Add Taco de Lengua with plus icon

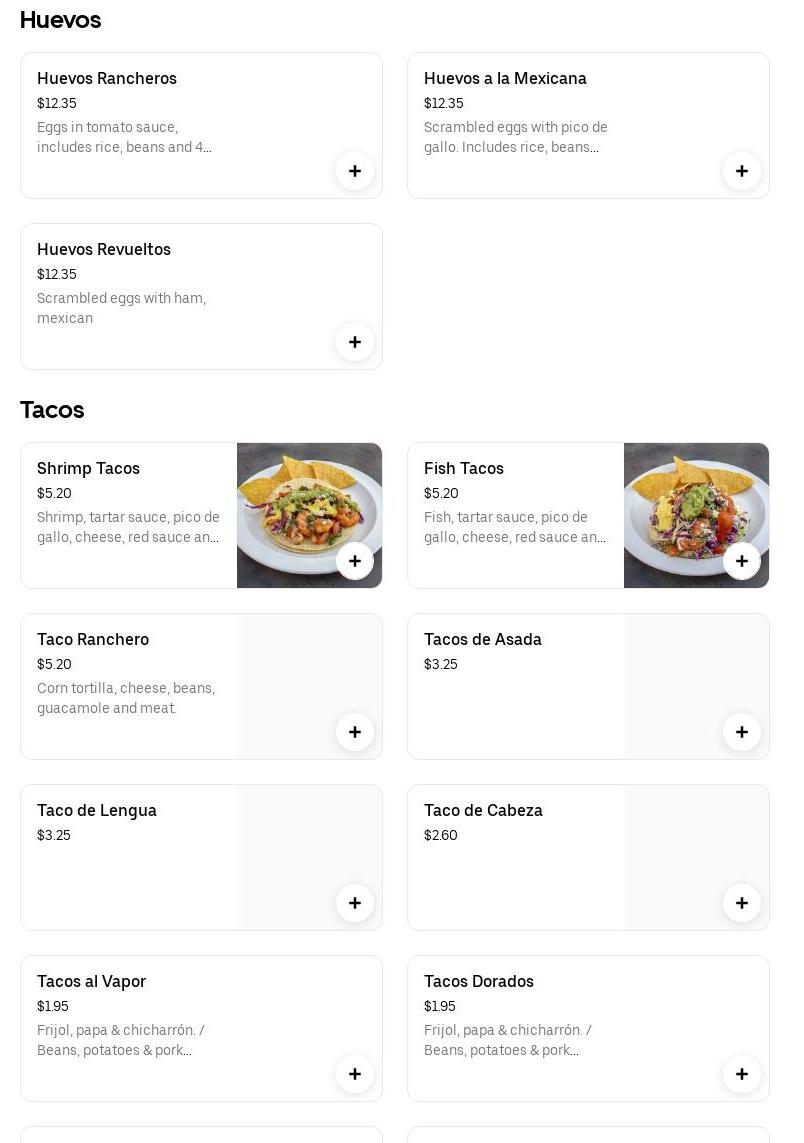355,903
